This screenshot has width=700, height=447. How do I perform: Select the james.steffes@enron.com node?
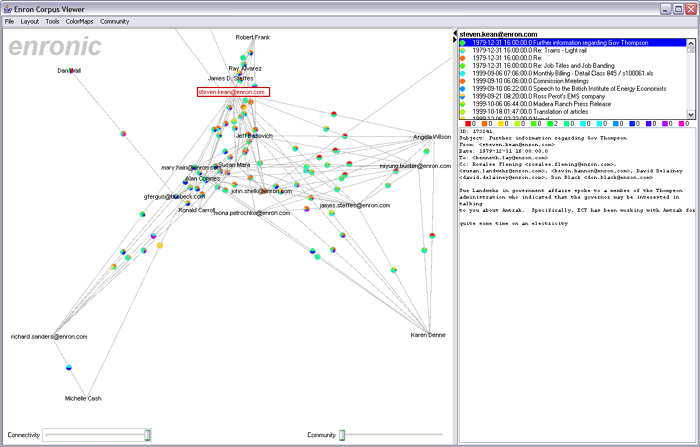pos(355,205)
